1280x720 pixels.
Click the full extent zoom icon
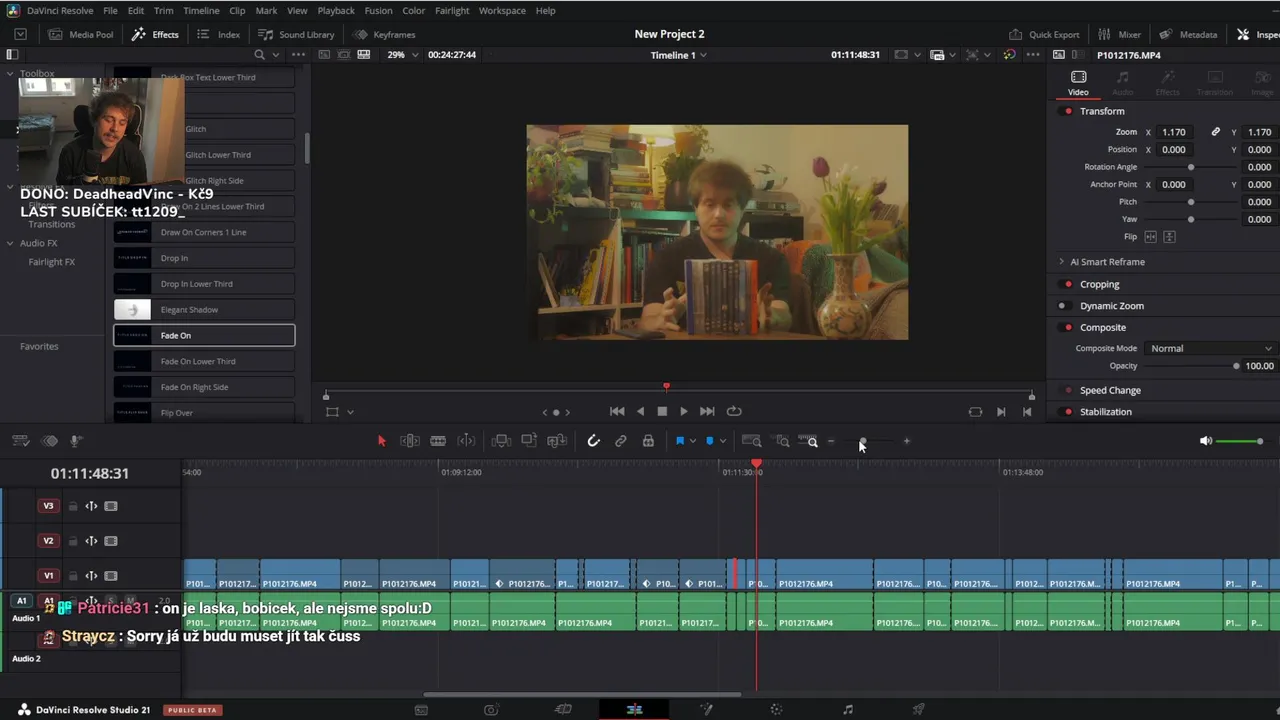click(752, 441)
